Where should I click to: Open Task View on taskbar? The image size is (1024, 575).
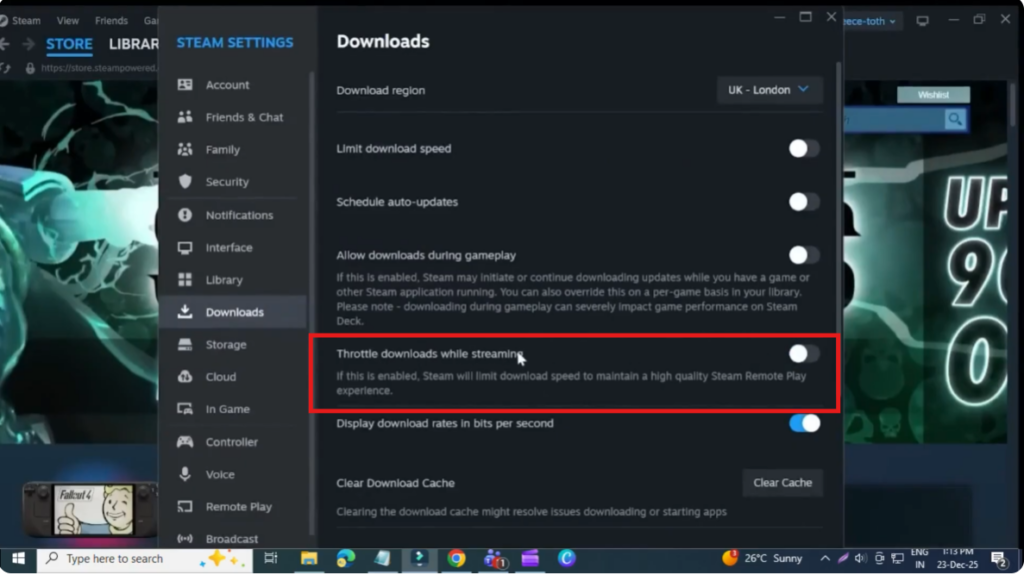[270, 558]
